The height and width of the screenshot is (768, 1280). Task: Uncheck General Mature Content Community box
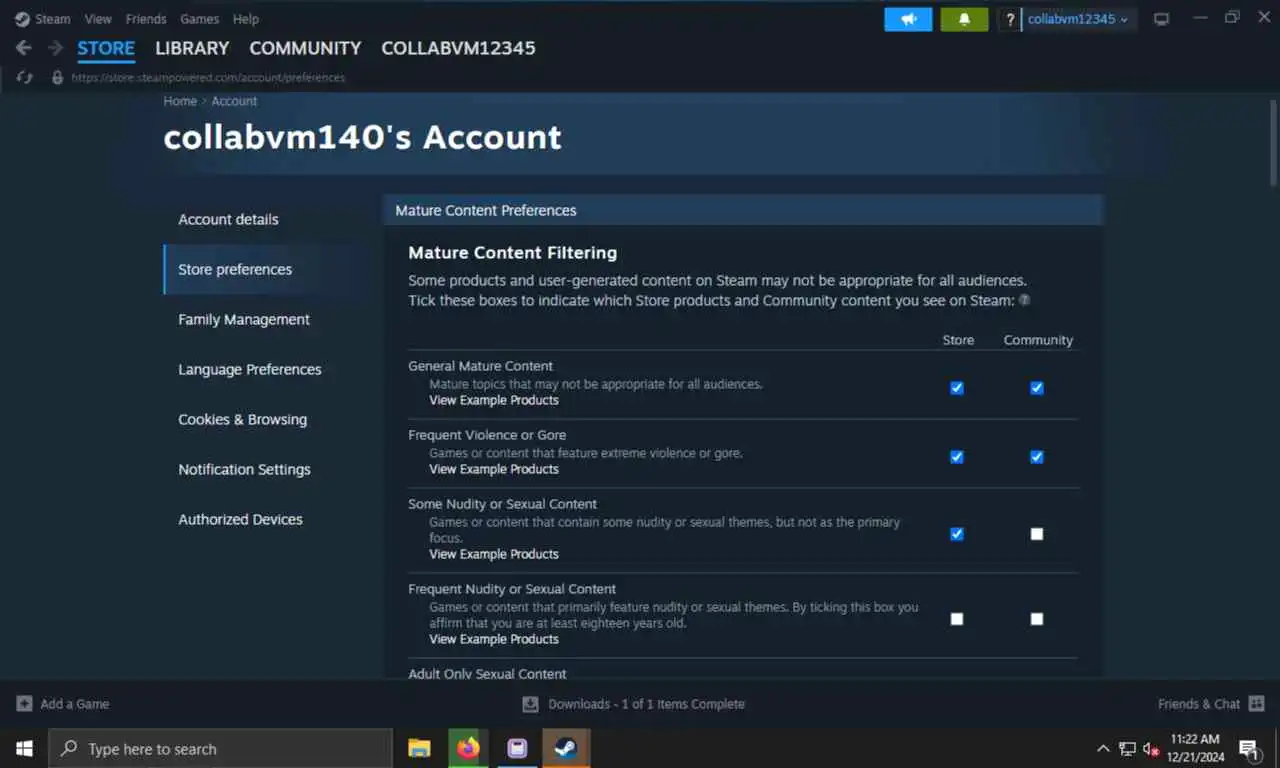pyautogui.click(x=1037, y=388)
